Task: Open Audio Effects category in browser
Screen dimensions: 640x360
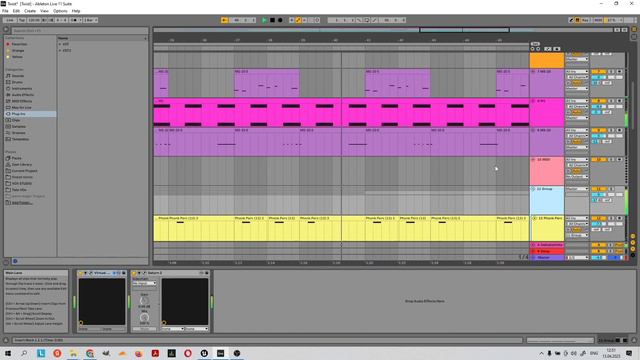Action: tap(23, 95)
